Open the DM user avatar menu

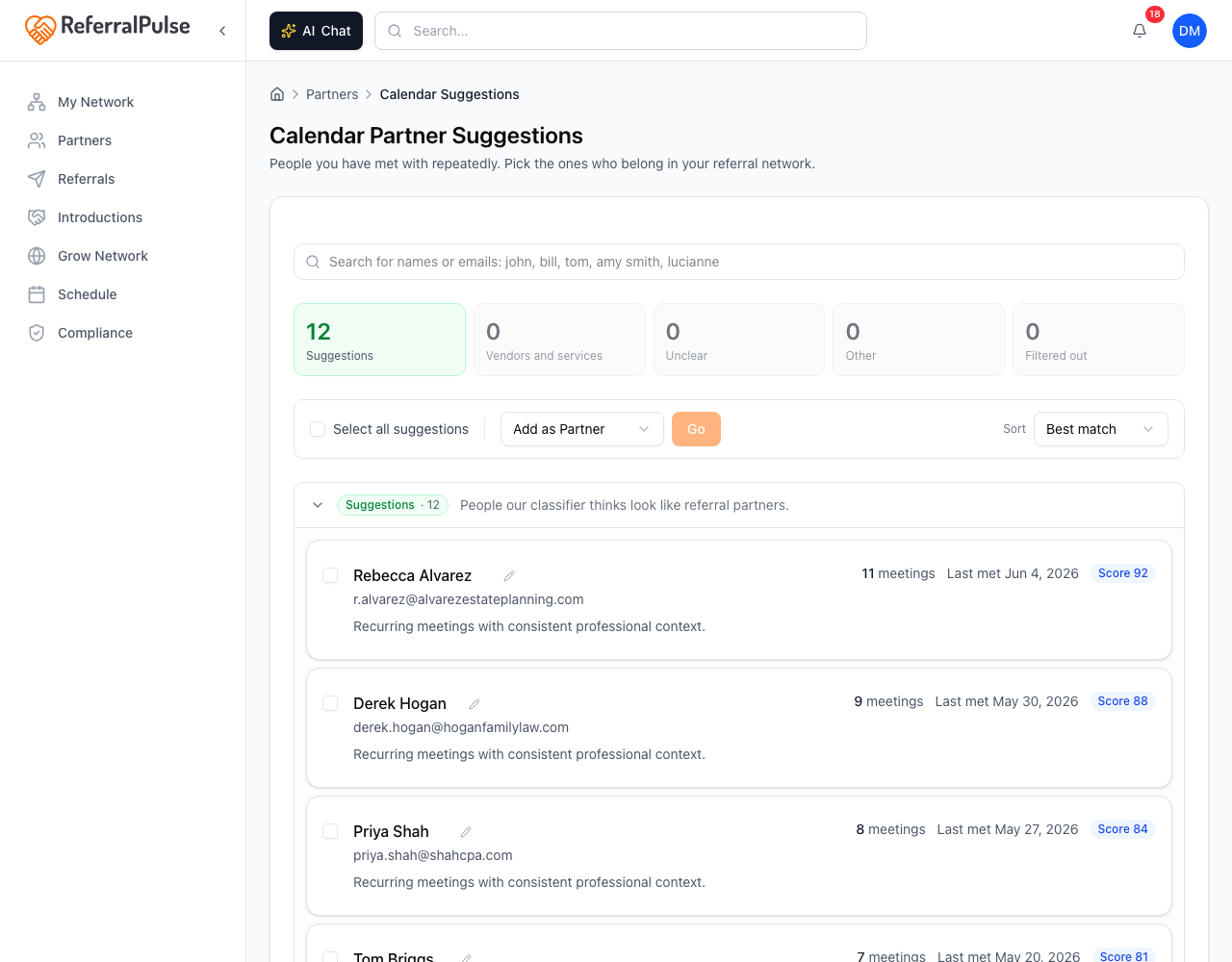pos(1190,31)
